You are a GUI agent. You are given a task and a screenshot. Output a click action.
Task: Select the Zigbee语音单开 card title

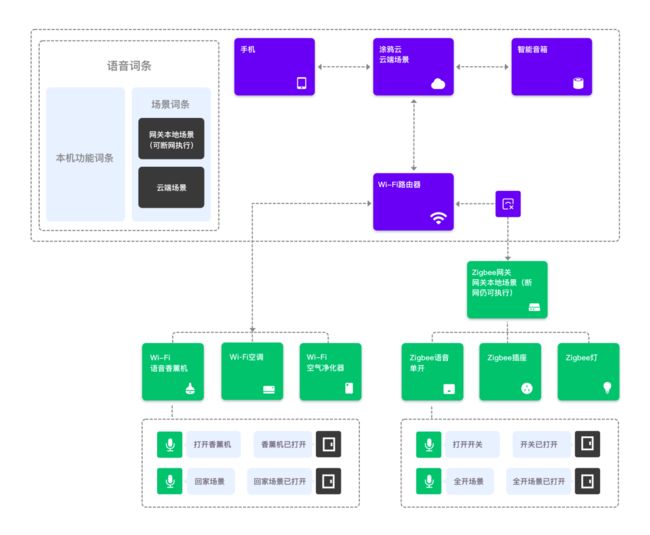click(x=429, y=363)
